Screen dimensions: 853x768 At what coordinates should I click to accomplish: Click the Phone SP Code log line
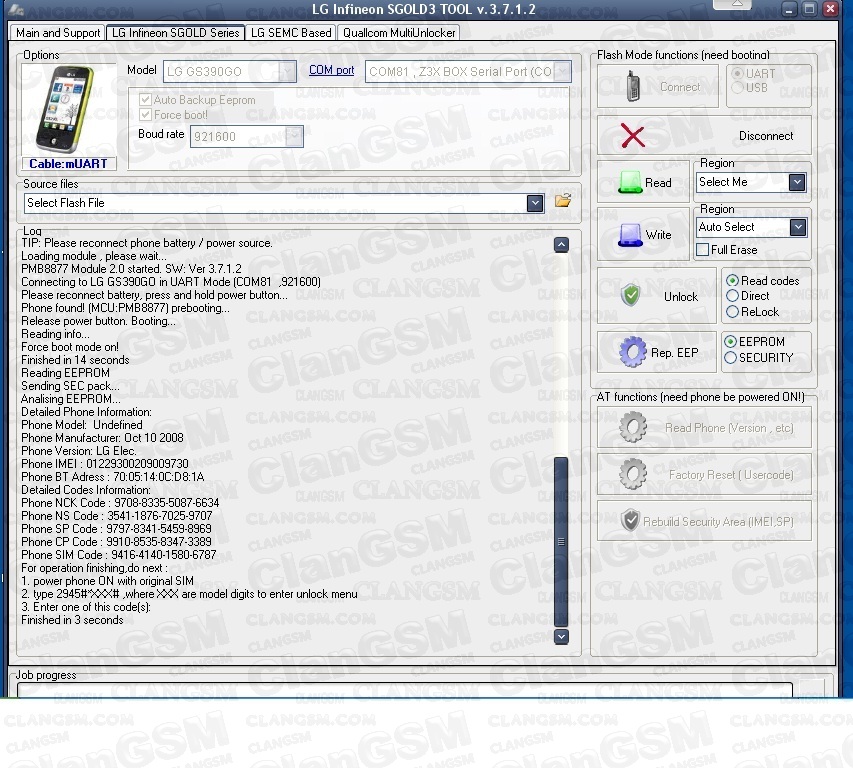[116, 529]
